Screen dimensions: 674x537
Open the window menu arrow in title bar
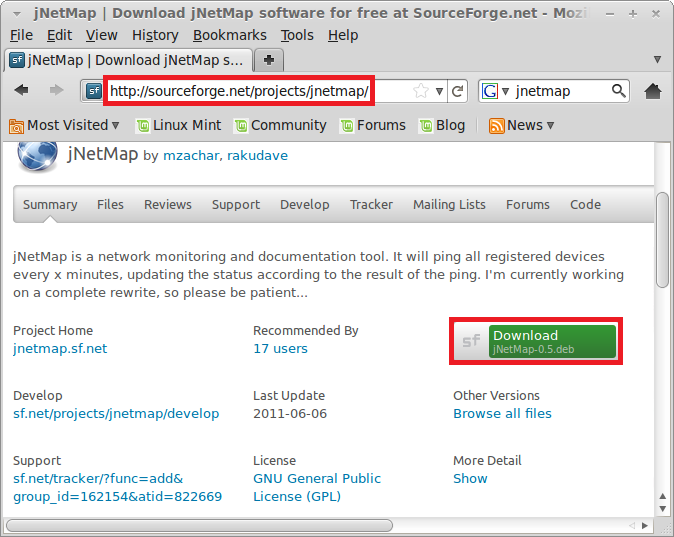[x=17, y=14]
